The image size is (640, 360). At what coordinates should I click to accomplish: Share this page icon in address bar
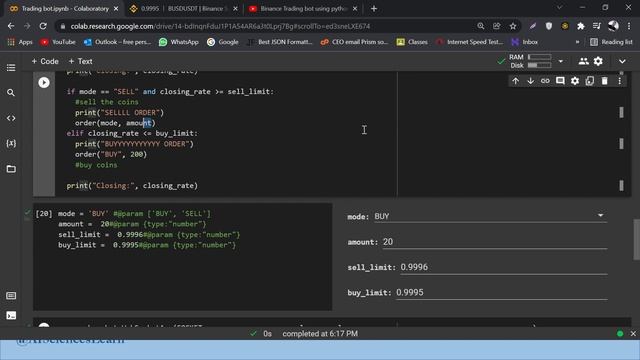pos(497,26)
